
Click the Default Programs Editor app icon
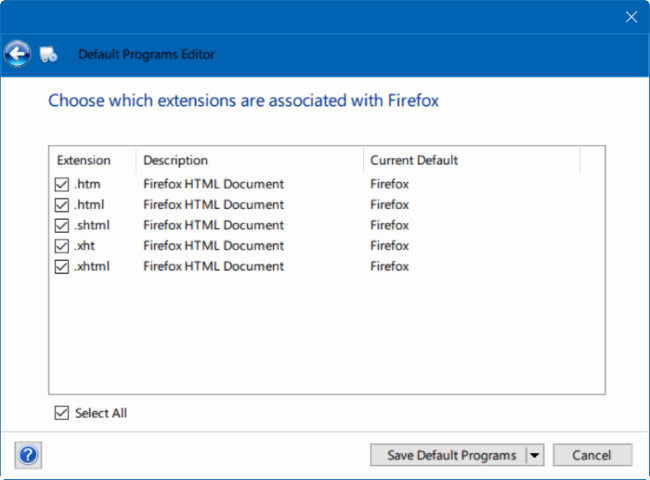pos(49,54)
